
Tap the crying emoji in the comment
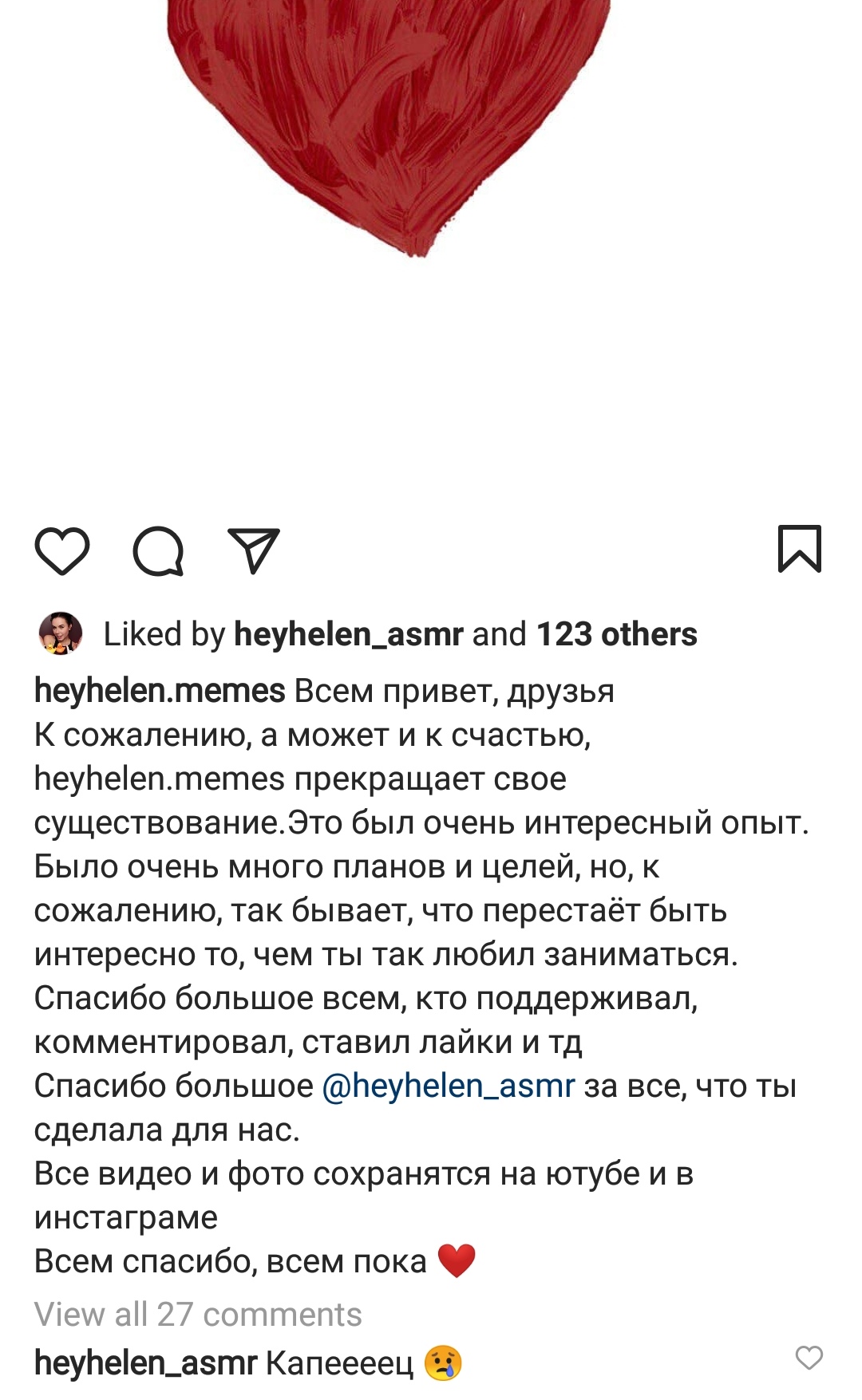click(443, 1363)
